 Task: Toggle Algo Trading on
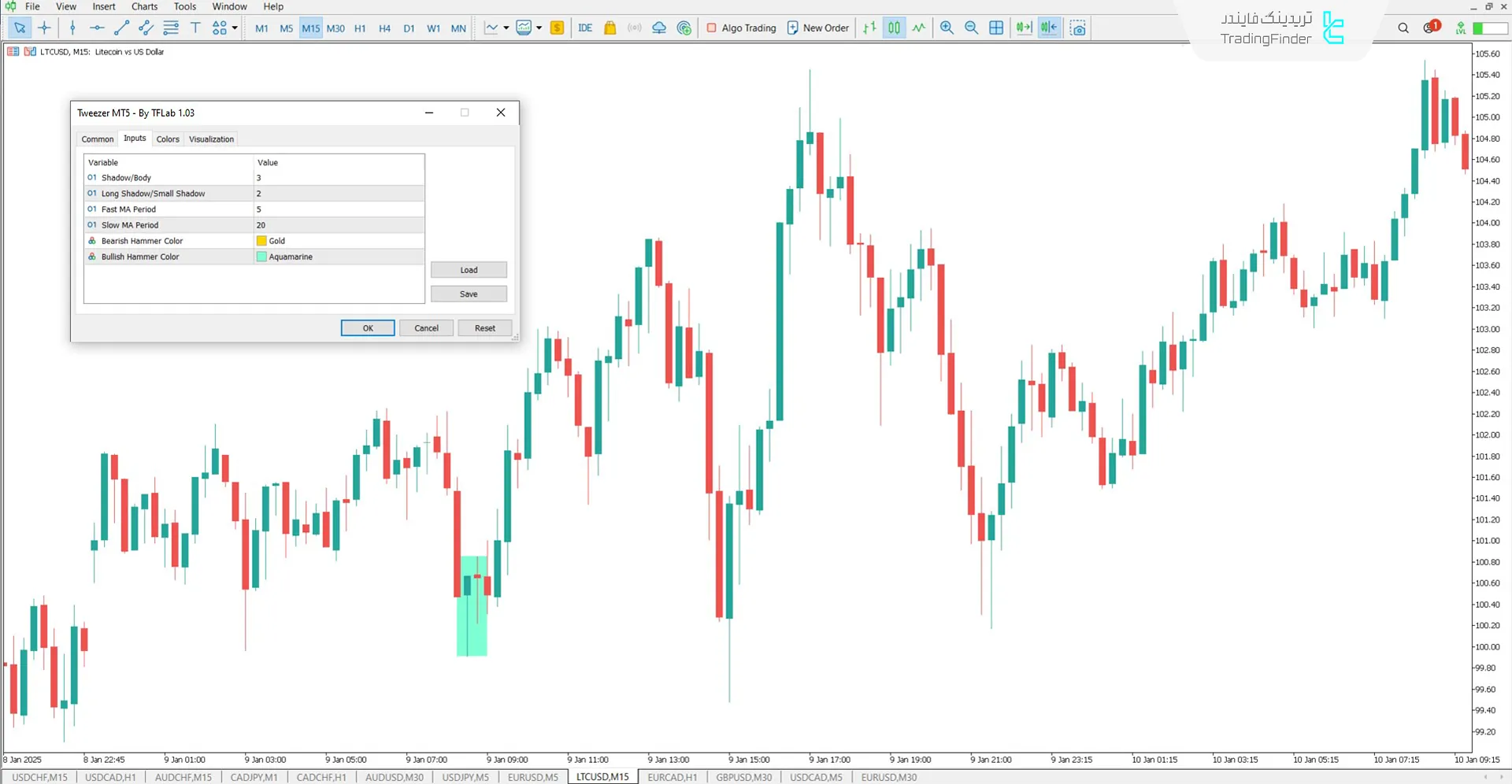click(x=741, y=28)
